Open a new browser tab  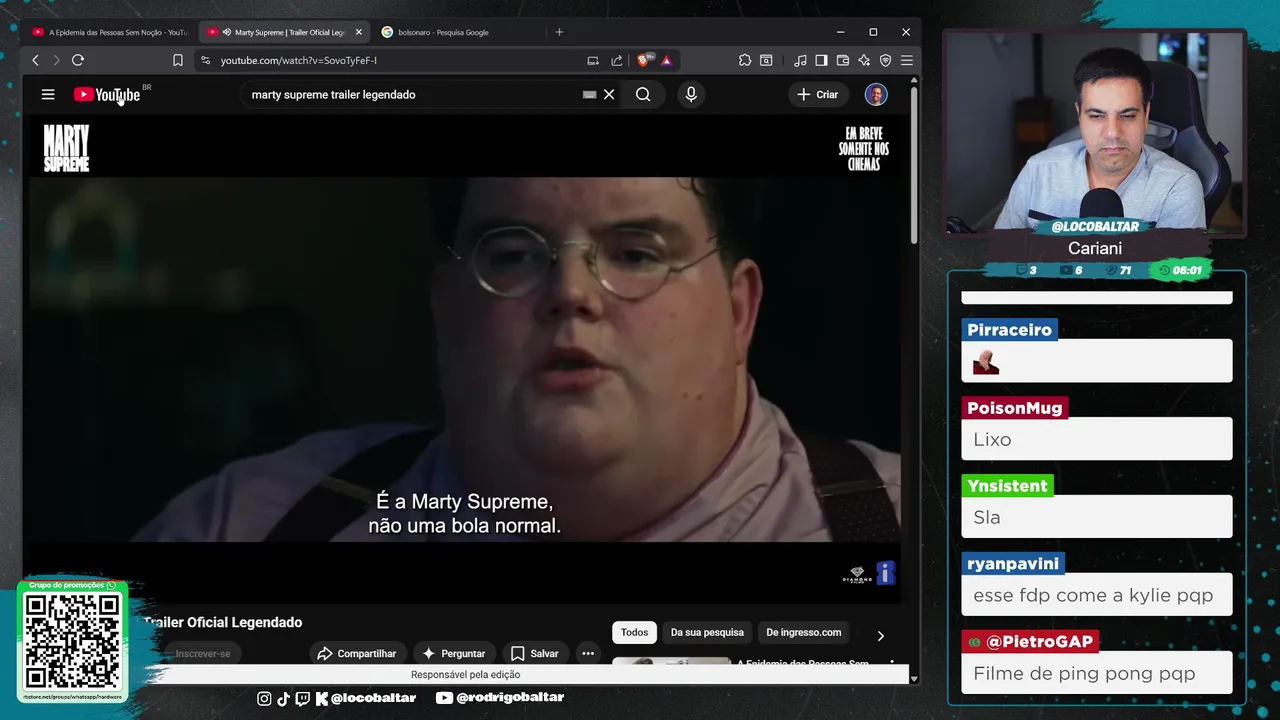click(559, 32)
